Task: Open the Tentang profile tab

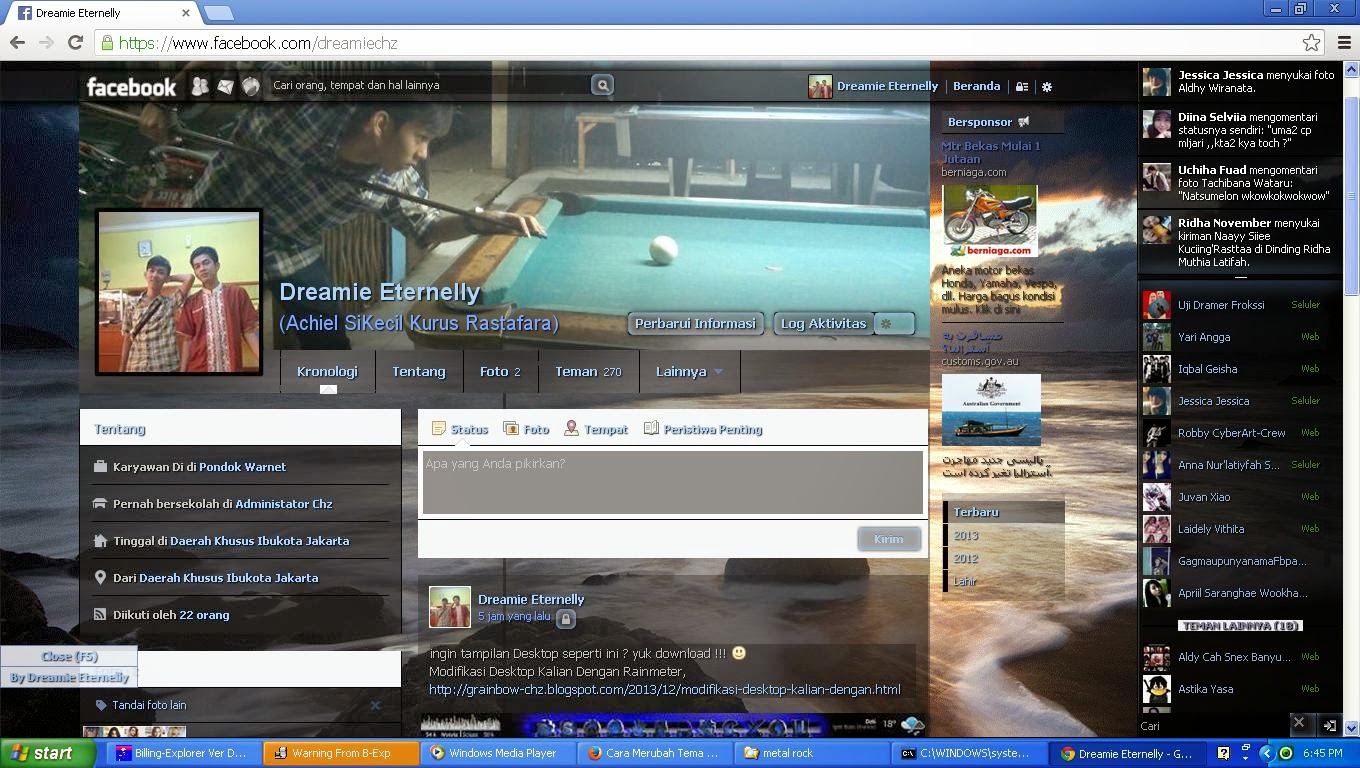Action: pyautogui.click(x=419, y=371)
